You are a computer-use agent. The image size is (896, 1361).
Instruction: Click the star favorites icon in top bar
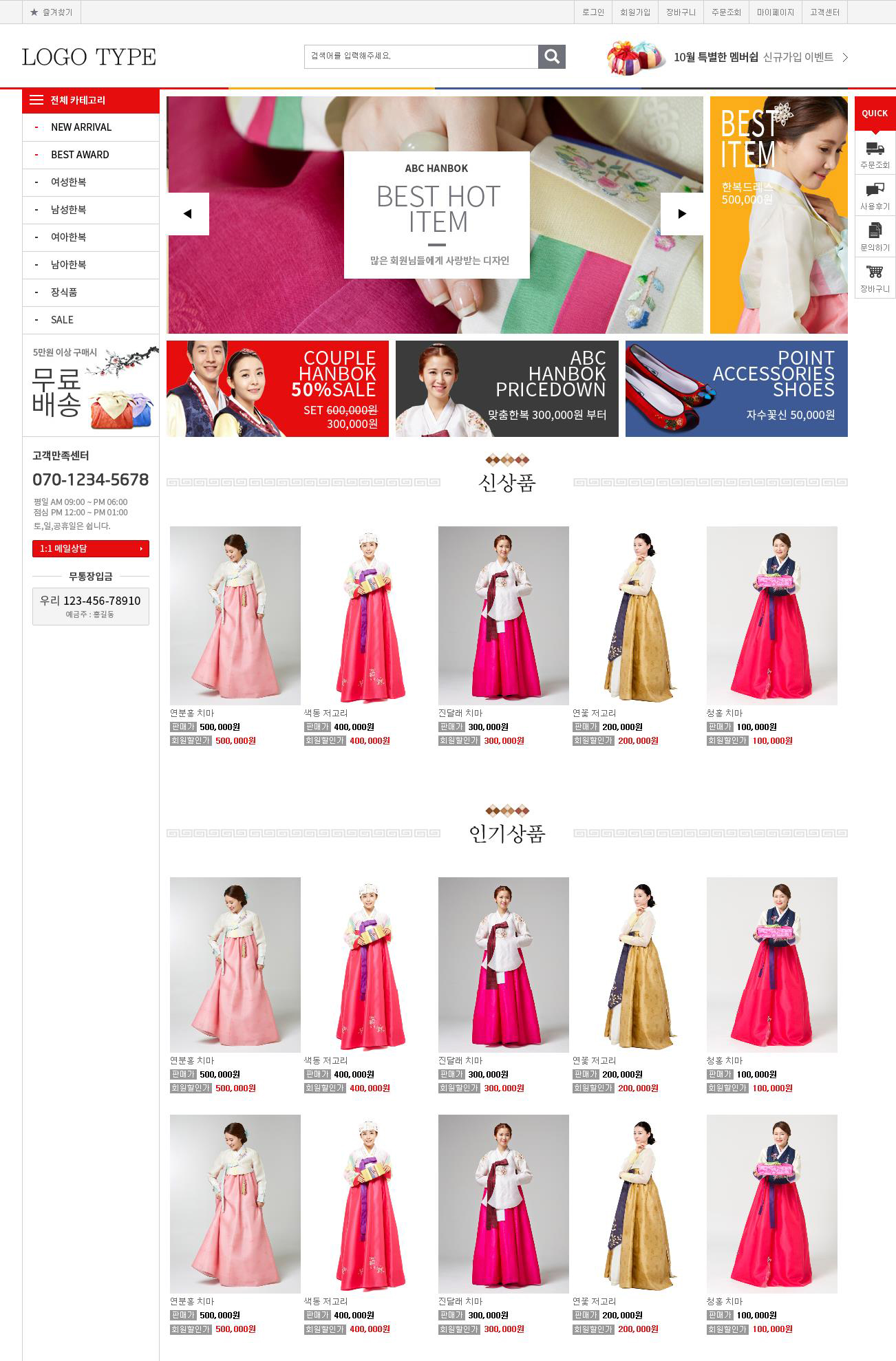(34, 12)
